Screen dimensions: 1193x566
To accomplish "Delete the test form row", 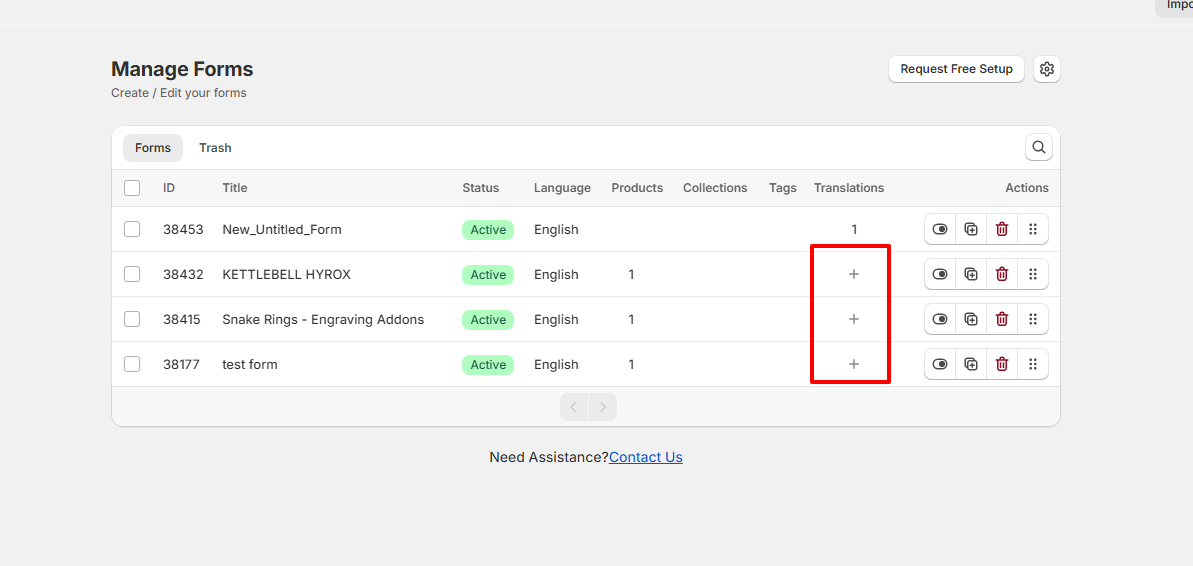I will 1001,364.
